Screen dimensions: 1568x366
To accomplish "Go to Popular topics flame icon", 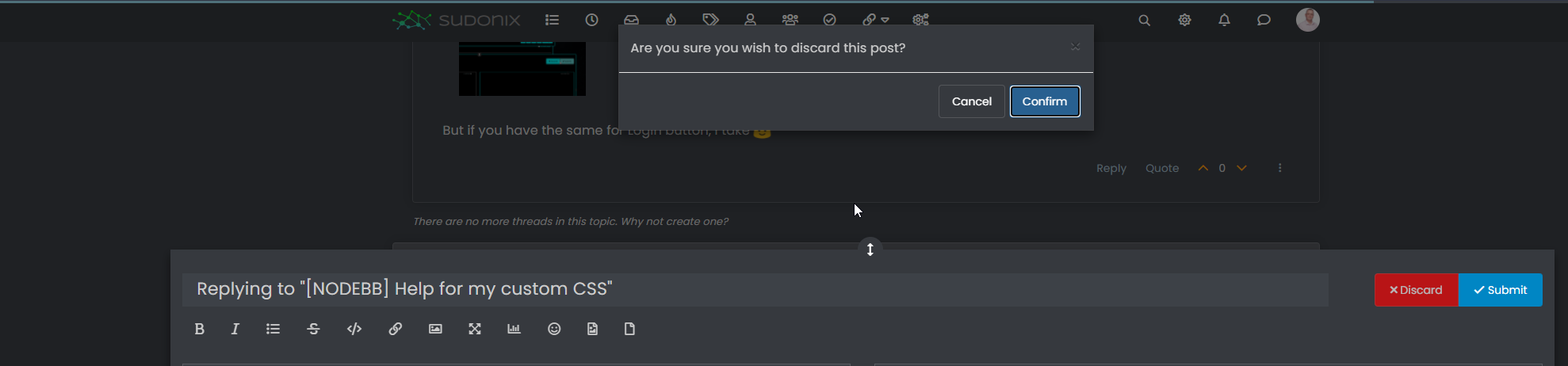I will [671, 20].
